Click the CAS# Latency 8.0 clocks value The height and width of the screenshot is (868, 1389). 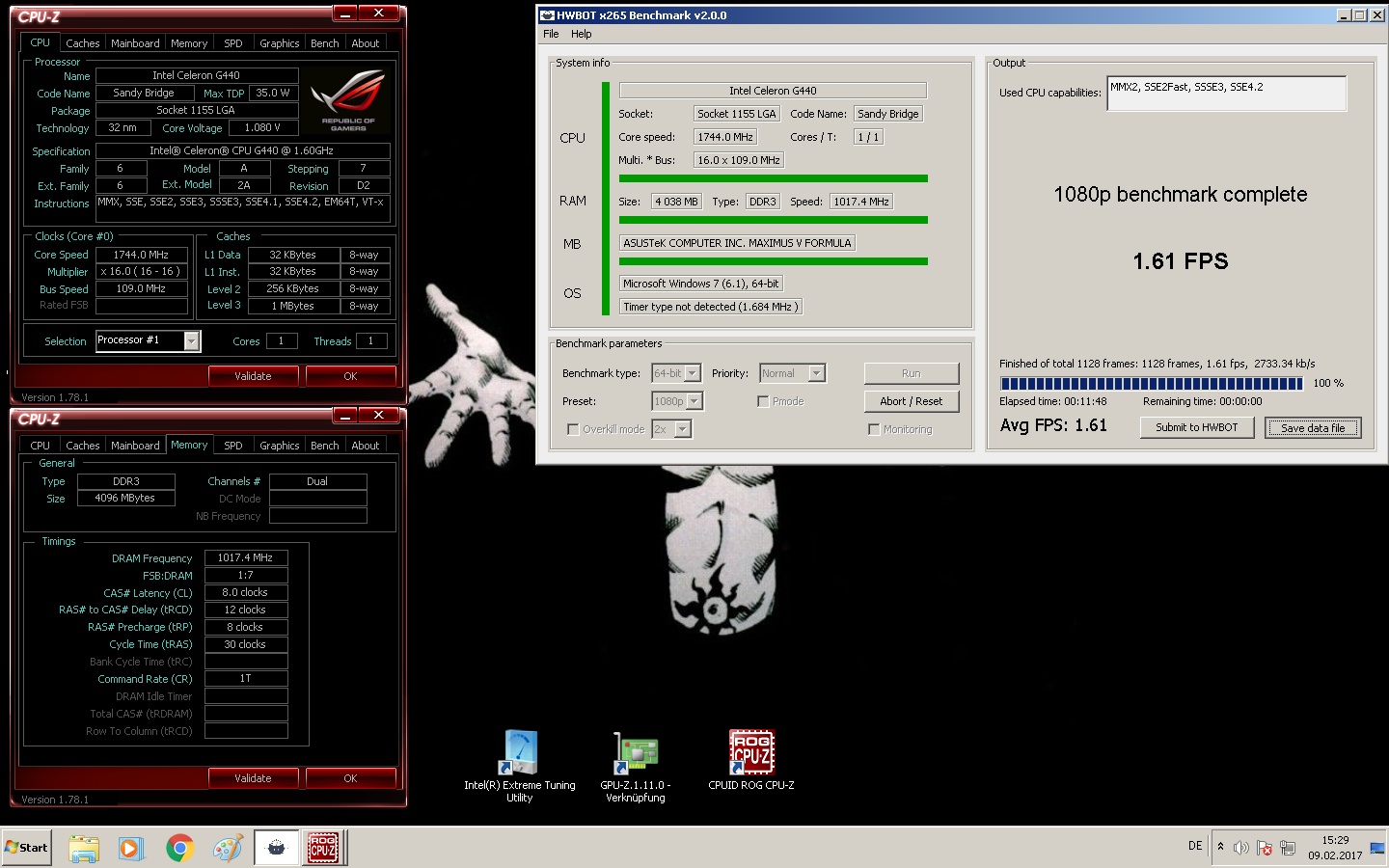(246, 592)
